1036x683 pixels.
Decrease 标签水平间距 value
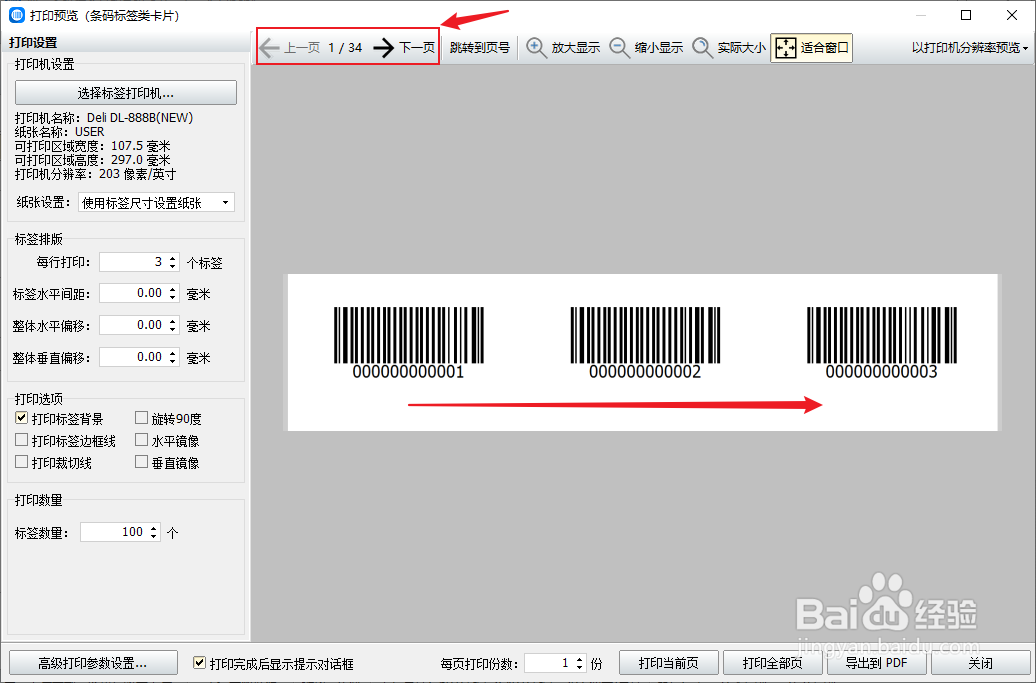pyautogui.click(x=172, y=297)
